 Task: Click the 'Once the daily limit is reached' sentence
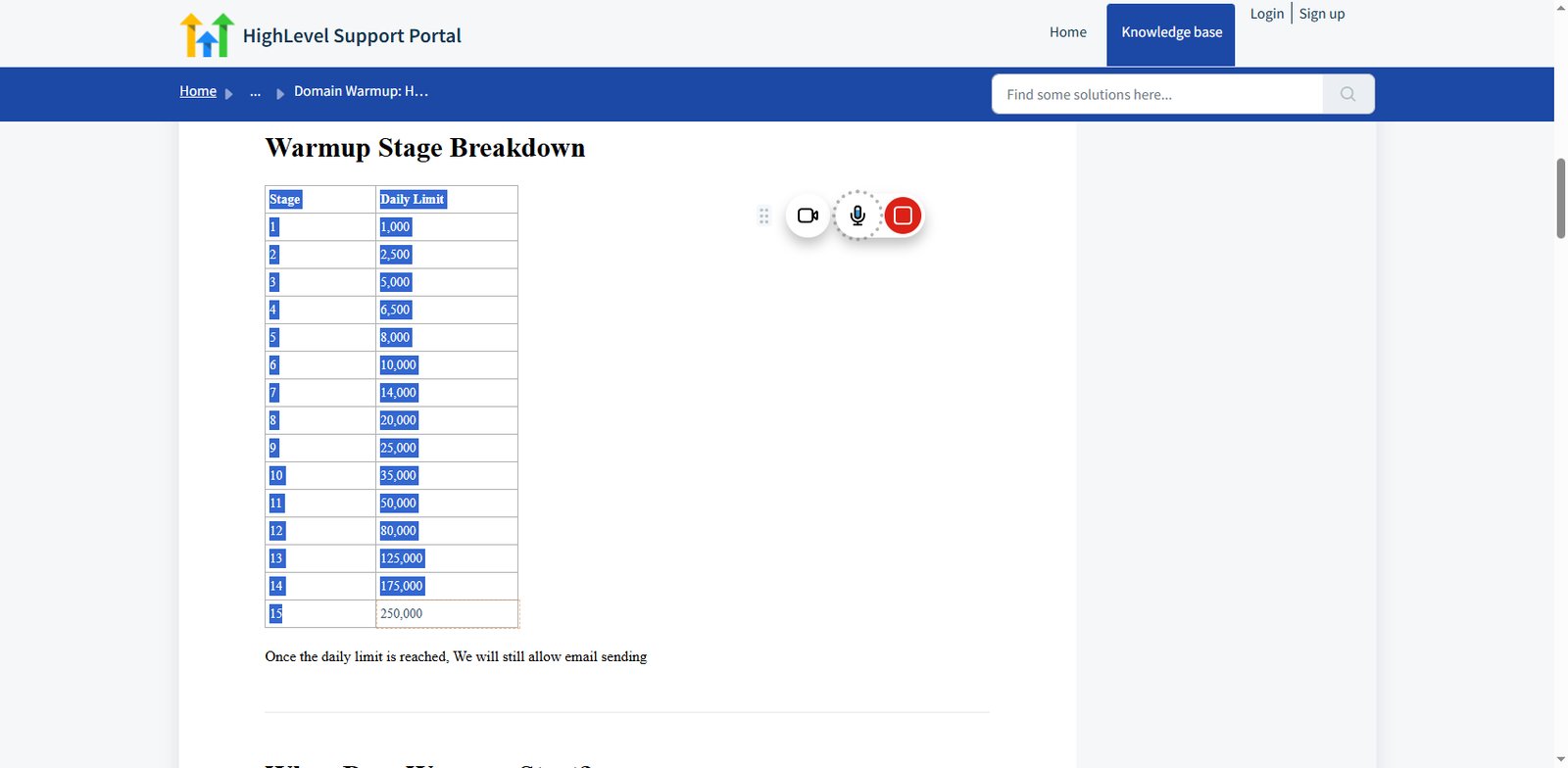(x=456, y=656)
